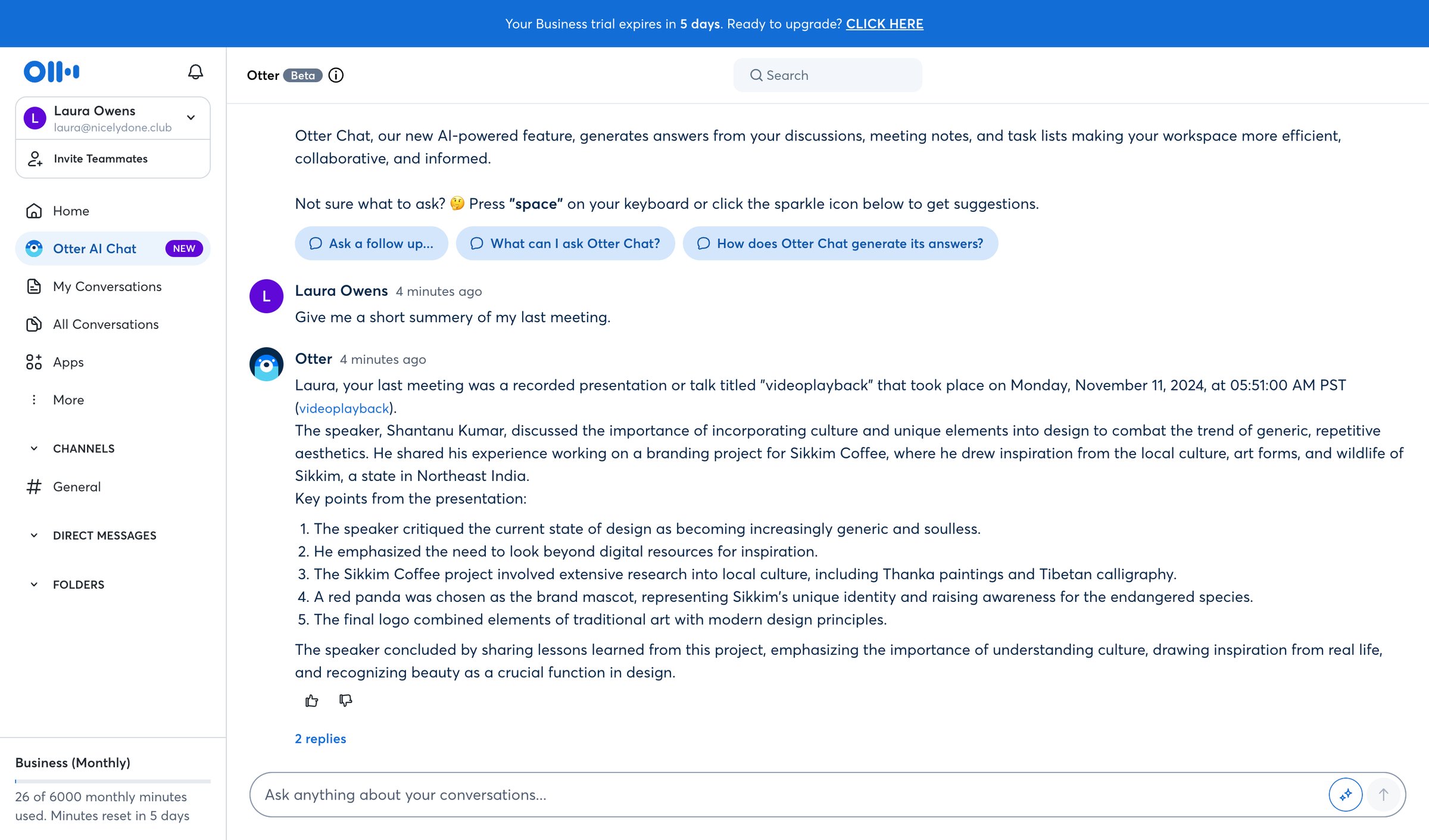1429x840 pixels.
Task: Click the Apps grid icon
Action: (34, 362)
